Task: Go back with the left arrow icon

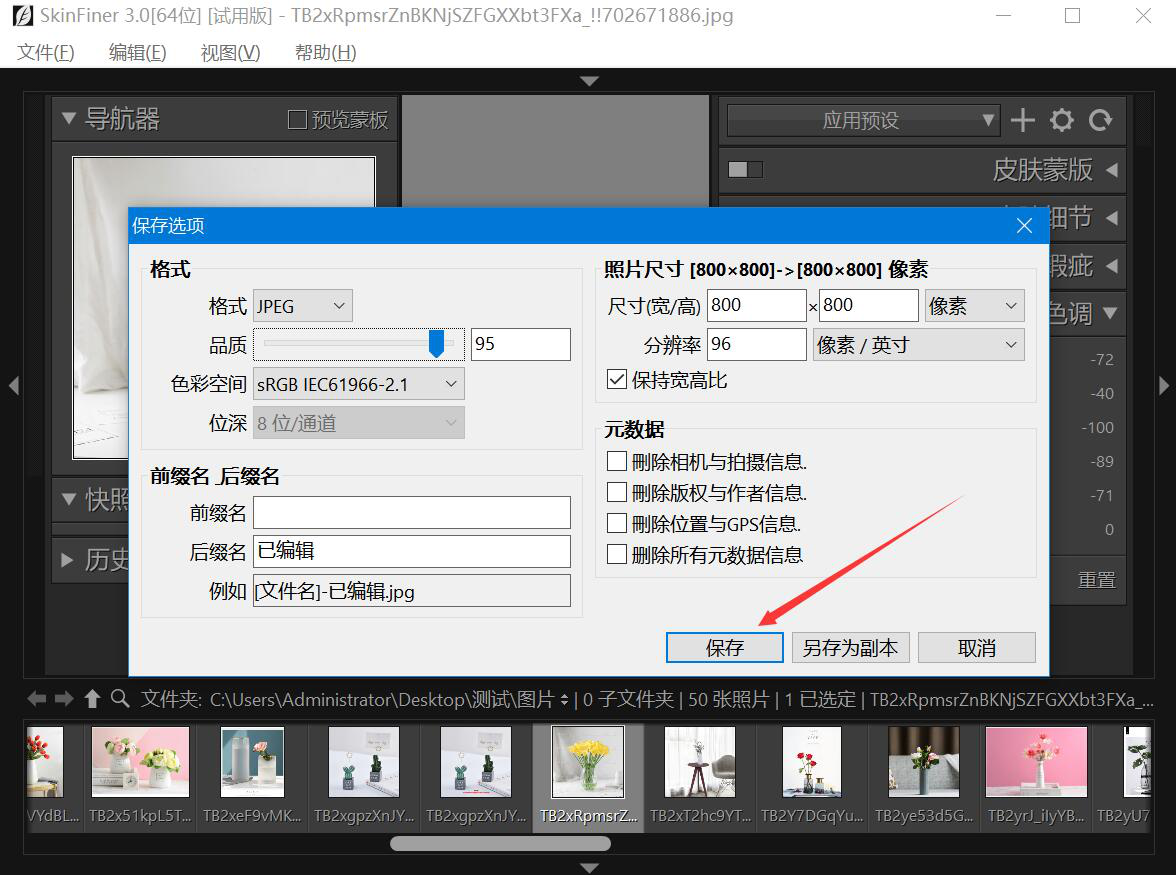Action: (x=36, y=699)
